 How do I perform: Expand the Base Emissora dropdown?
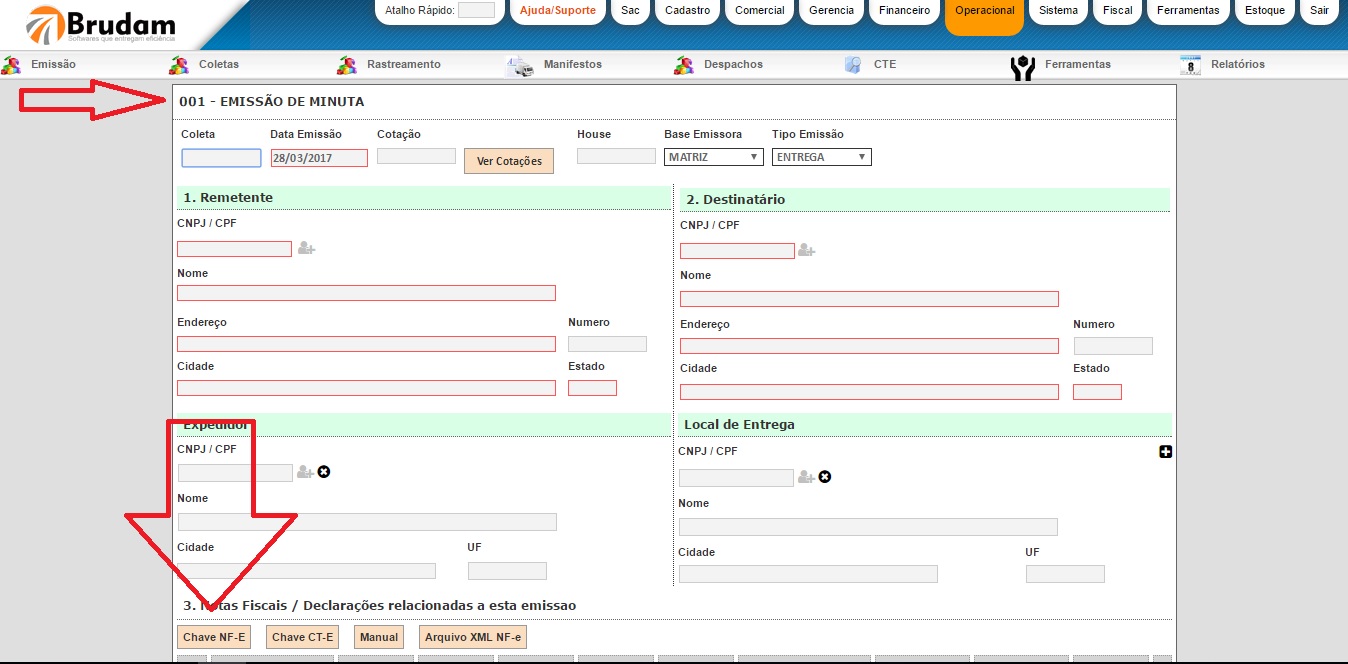click(713, 157)
